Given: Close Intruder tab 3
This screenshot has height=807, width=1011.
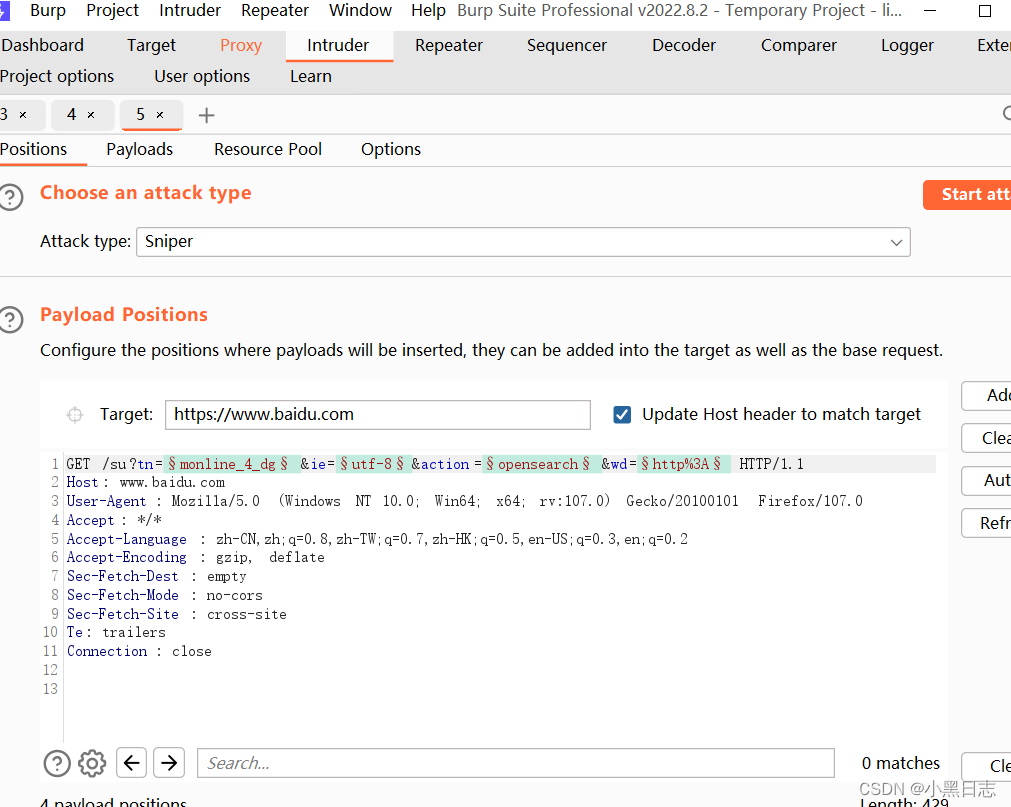Looking at the screenshot, I should pyautogui.click(x=23, y=115).
